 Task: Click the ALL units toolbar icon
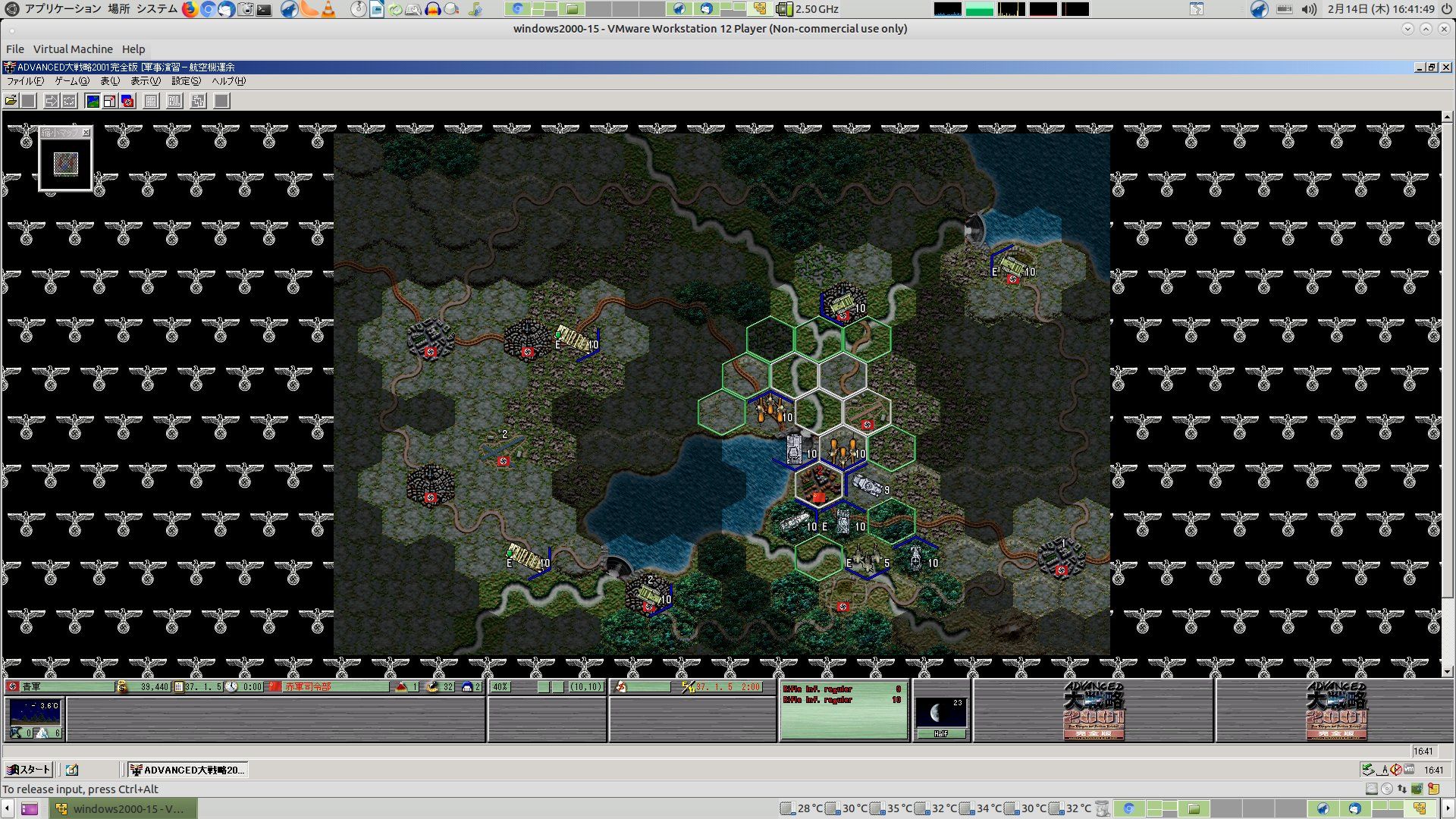174,101
